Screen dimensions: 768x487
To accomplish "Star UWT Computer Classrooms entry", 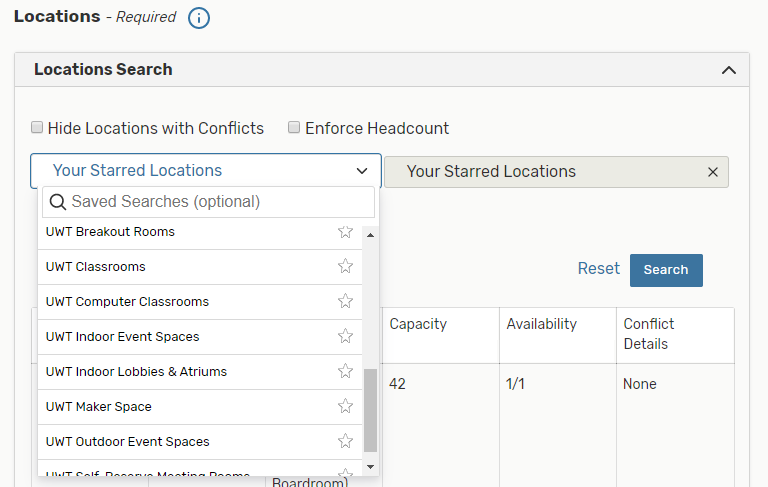I will coord(345,301).
